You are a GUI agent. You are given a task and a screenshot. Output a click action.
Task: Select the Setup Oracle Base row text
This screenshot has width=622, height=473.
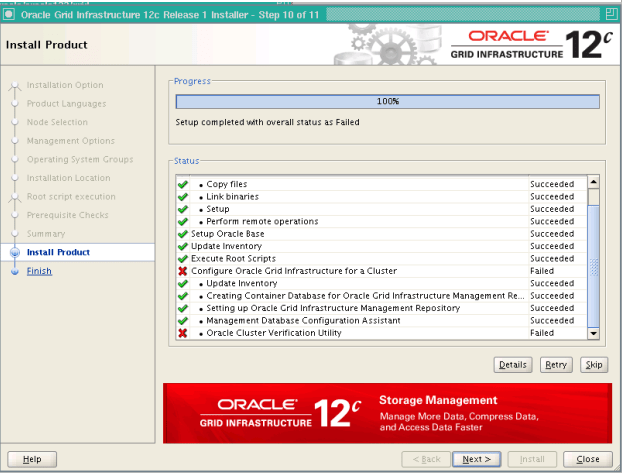coord(228,234)
